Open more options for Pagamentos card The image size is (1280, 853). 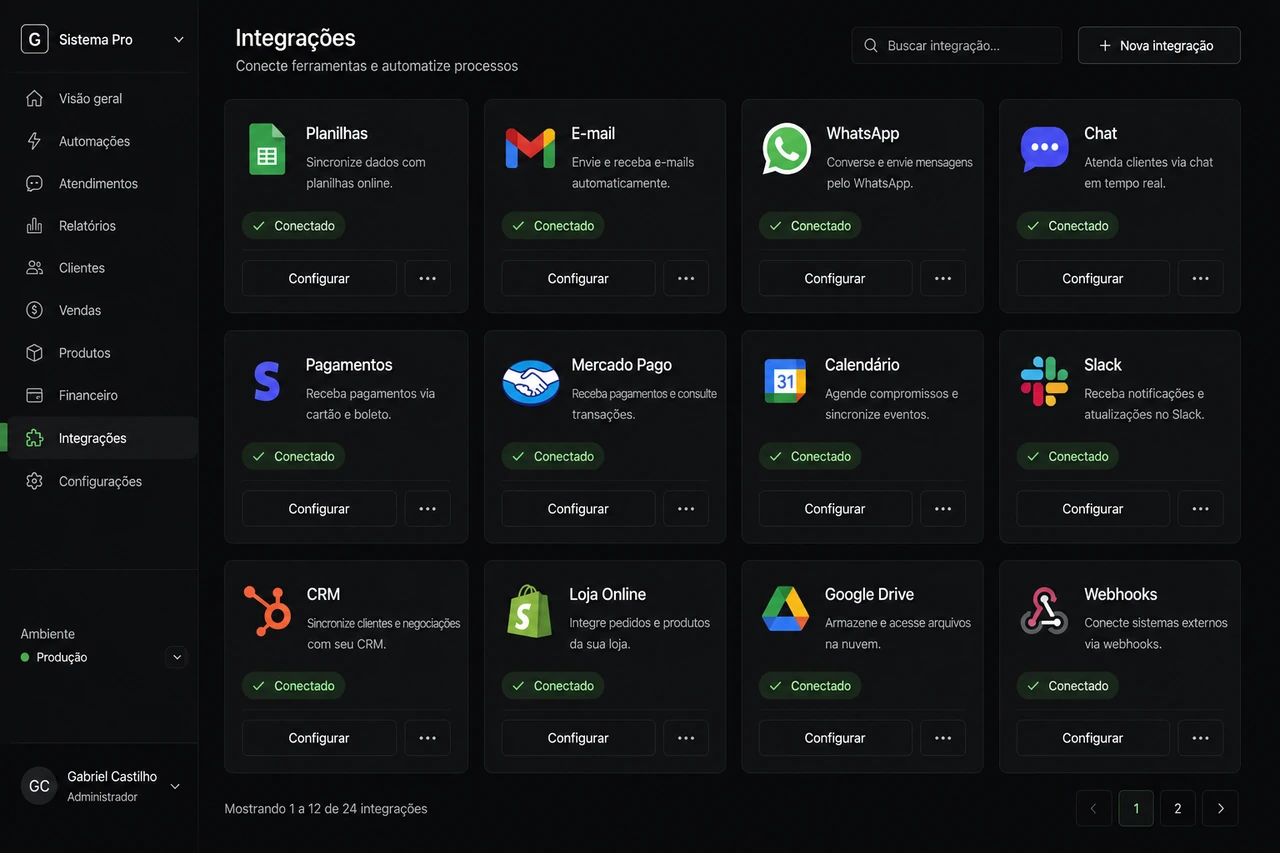[427, 508]
